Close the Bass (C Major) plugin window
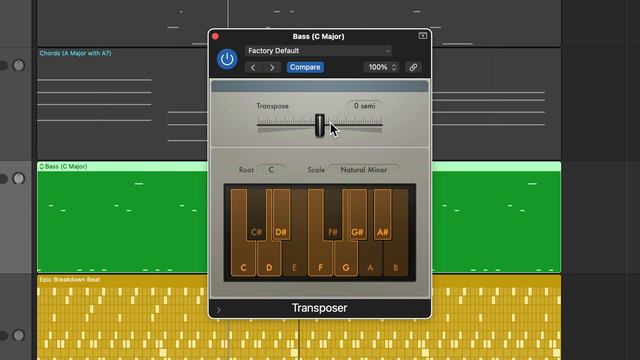Screen dimensions: 640x360 point(215,36)
